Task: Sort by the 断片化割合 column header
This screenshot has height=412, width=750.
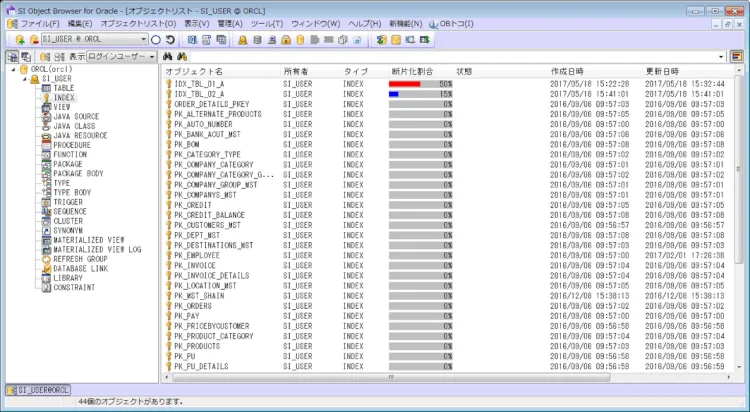Action: [x=412, y=72]
